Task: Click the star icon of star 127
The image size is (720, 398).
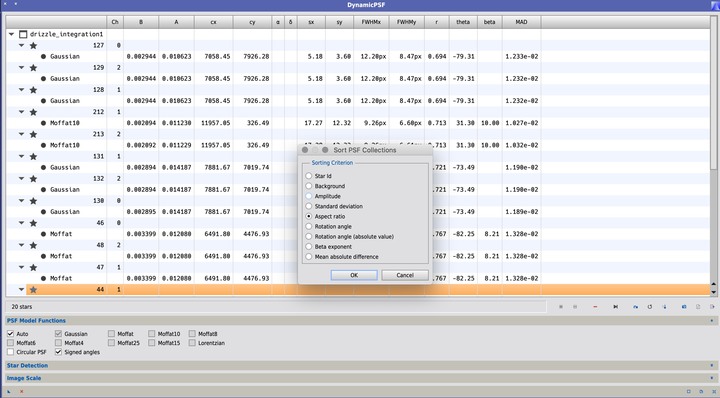Action: click(x=33, y=45)
